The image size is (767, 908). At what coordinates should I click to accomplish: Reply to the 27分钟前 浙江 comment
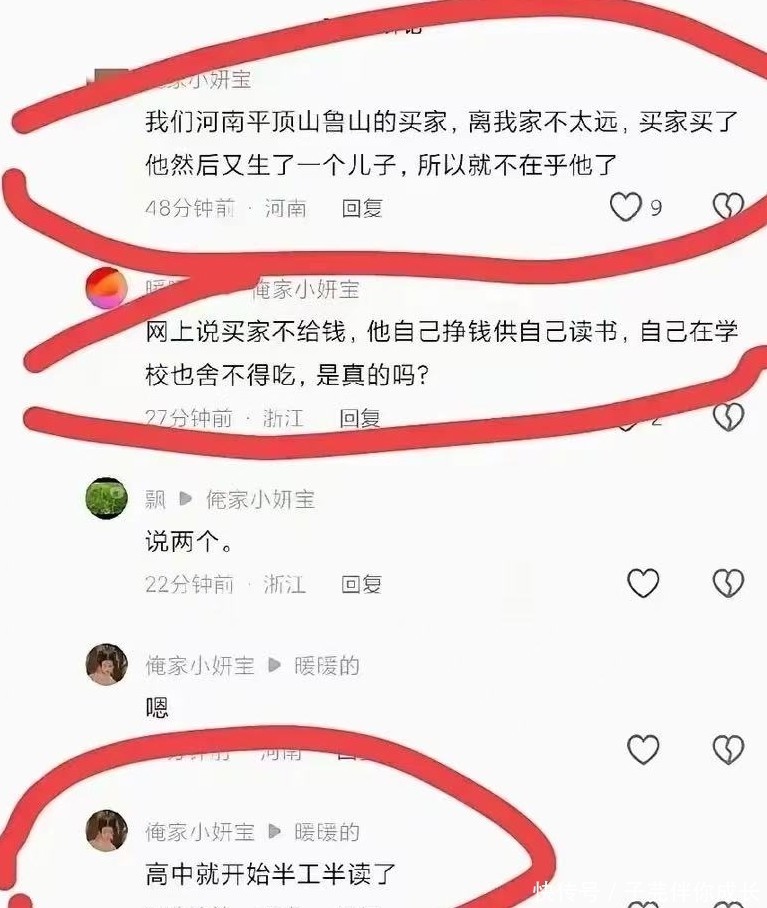[x=359, y=418]
